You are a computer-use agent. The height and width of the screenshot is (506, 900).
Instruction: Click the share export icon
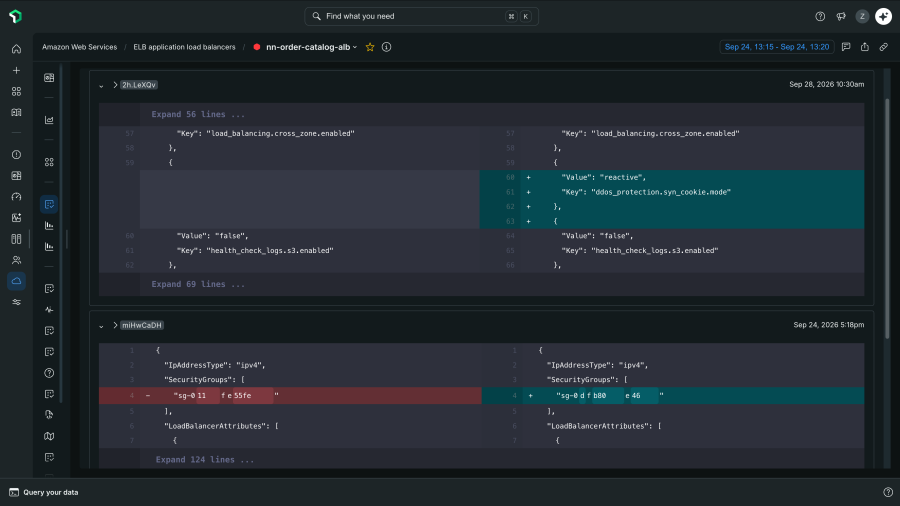[865, 47]
